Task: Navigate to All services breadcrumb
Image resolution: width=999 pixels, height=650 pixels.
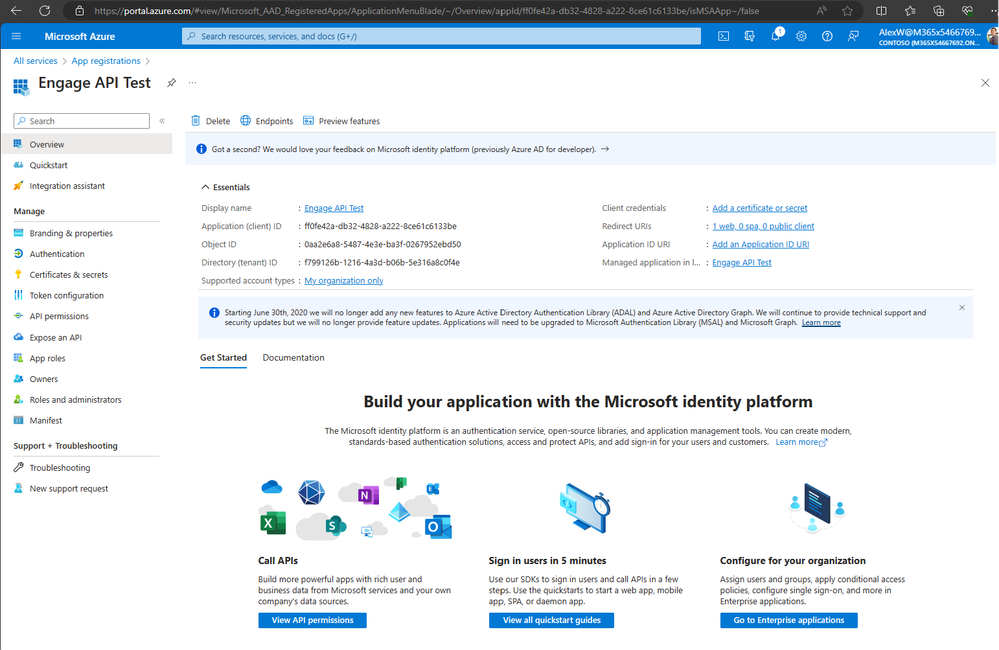Action: click(x=36, y=61)
